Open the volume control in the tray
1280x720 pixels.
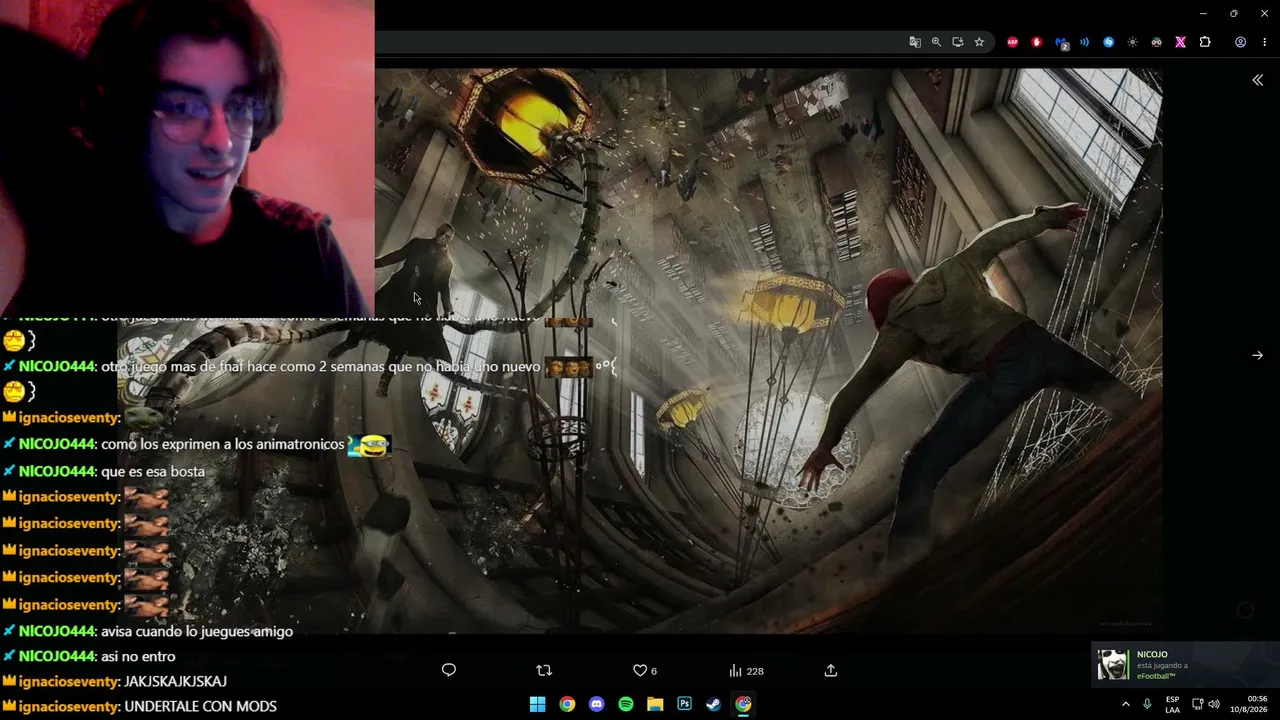pyautogui.click(x=1214, y=704)
